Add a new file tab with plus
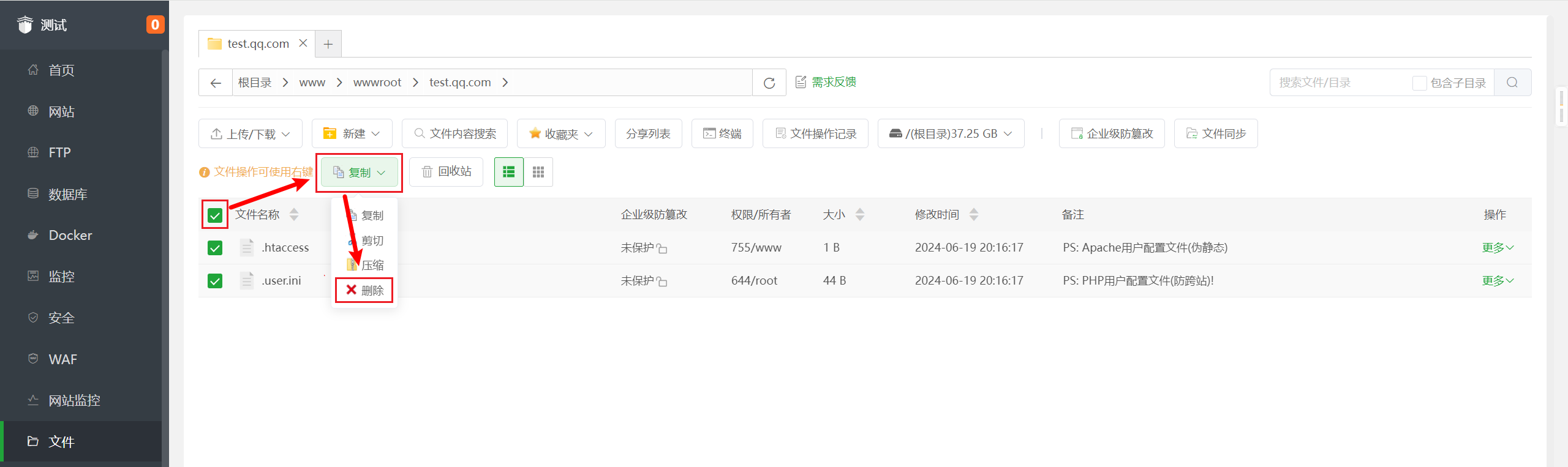Image resolution: width=1568 pixels, height=467 pixels. coord(328,44)
